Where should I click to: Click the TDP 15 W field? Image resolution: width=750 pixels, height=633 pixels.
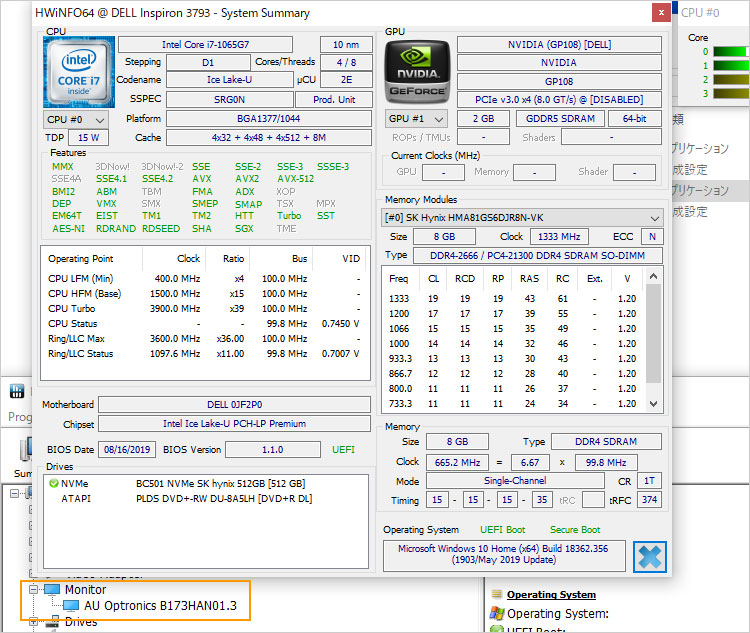(88, 137)
